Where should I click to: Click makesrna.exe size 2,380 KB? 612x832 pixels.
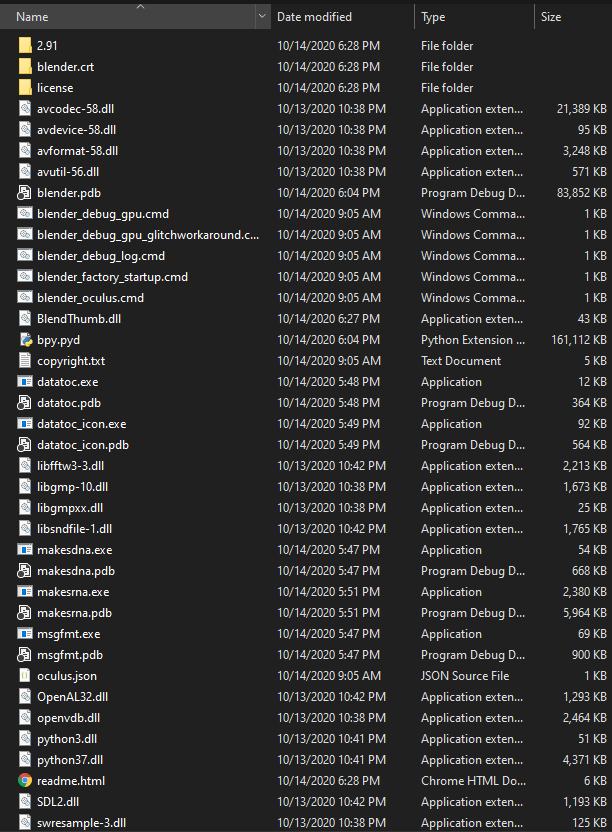pos(585,592)
